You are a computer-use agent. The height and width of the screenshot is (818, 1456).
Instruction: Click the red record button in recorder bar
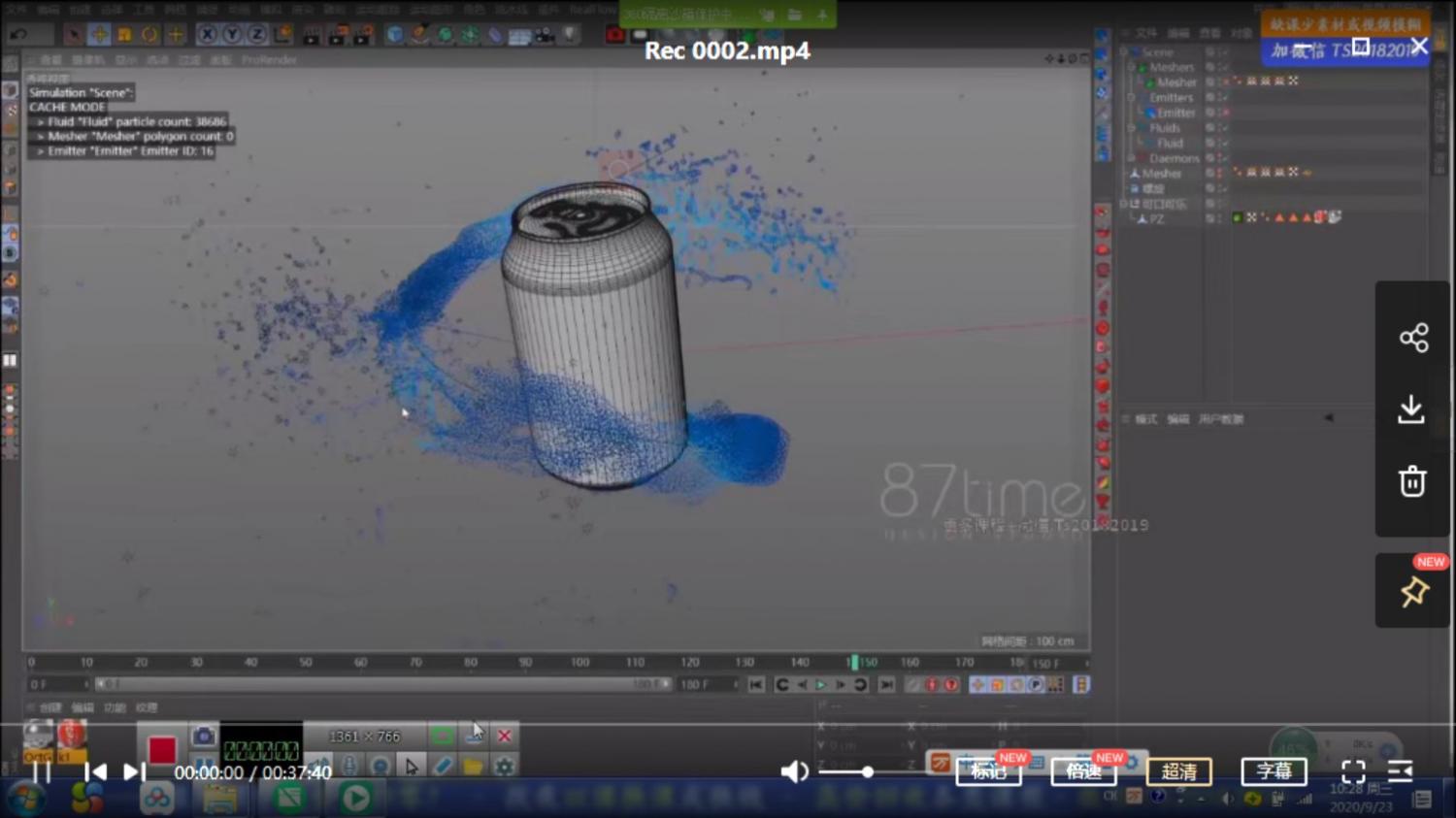pos(162,750)
